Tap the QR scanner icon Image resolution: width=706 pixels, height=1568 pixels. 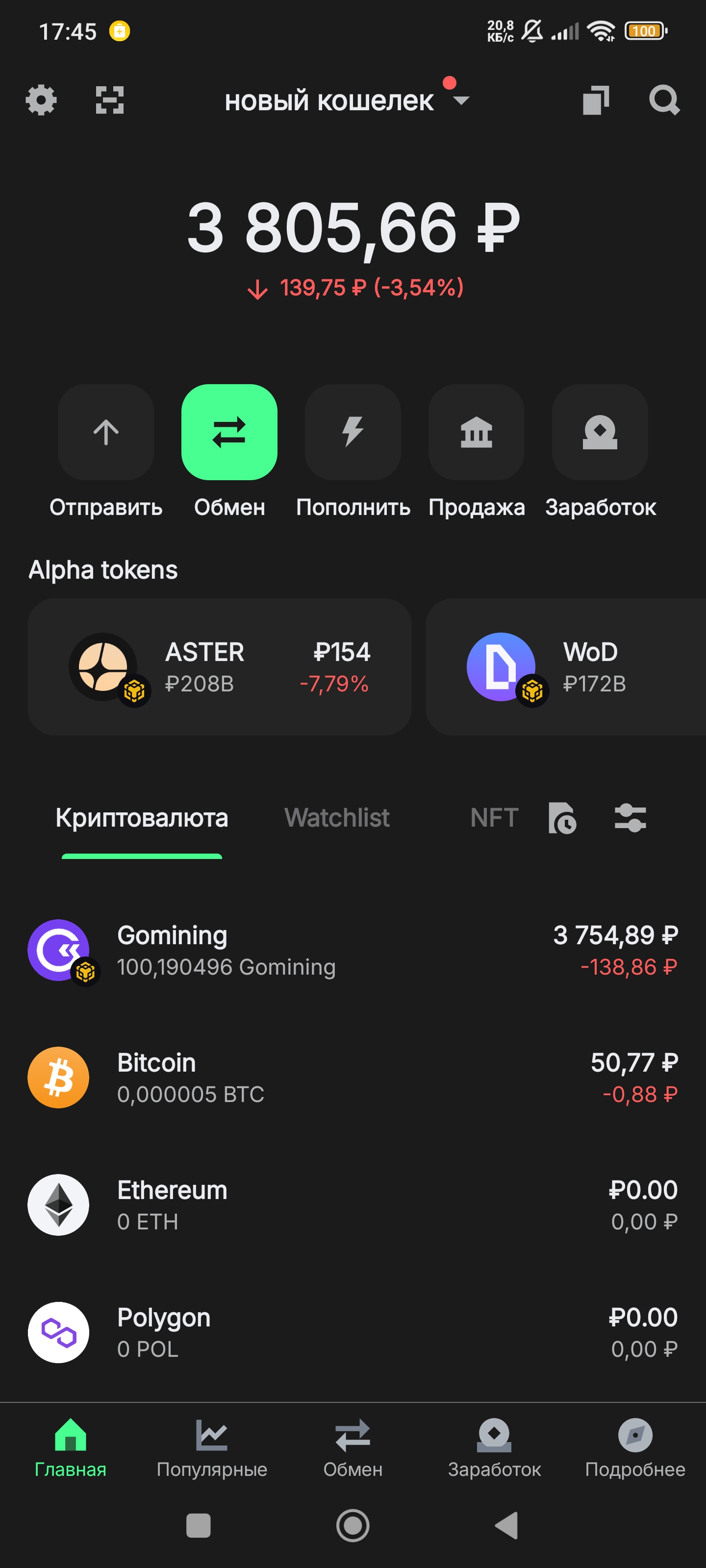click(x=110, y=100)
